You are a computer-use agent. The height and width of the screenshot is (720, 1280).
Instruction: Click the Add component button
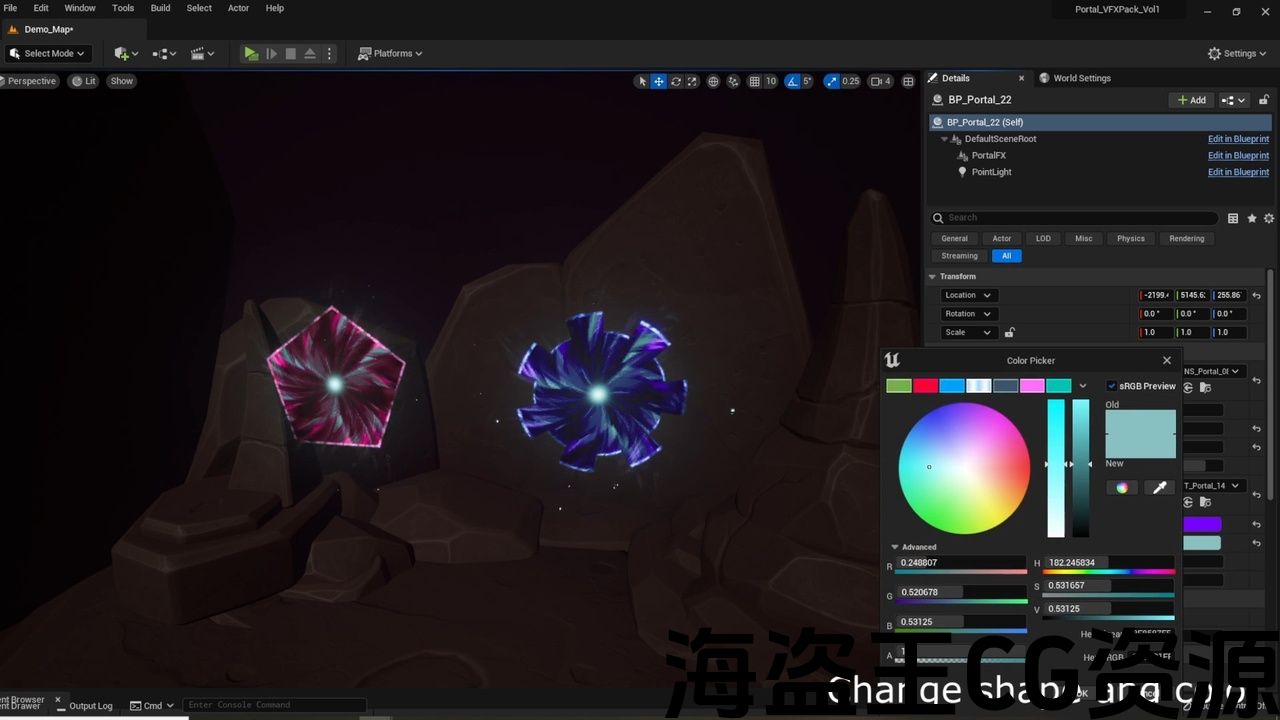pyautogui.click(x=1192, y=100)
